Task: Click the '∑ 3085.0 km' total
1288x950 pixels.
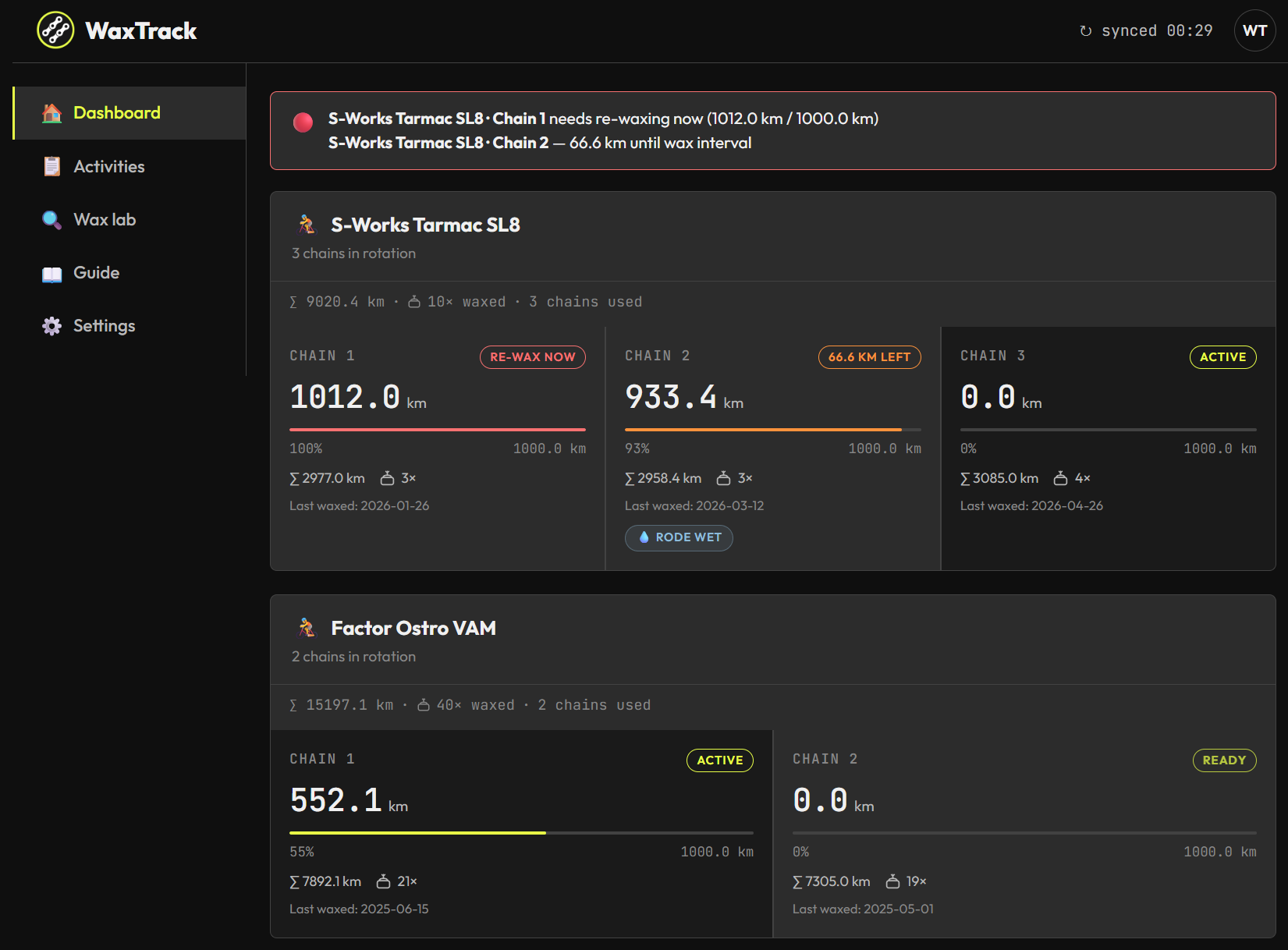Action: pyautogui.click(x=999, y=478)
